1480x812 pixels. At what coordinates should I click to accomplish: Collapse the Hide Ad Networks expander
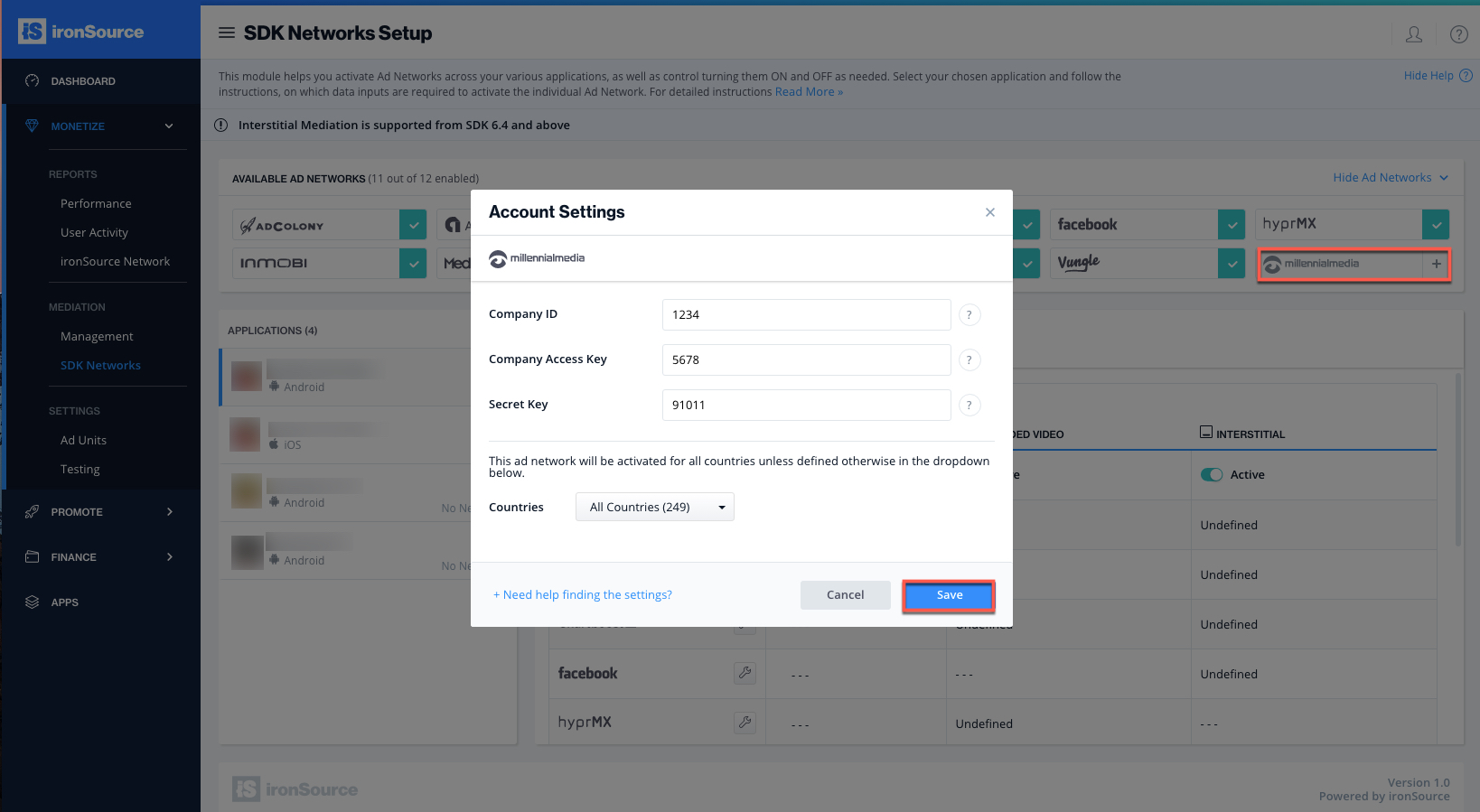1391,178
